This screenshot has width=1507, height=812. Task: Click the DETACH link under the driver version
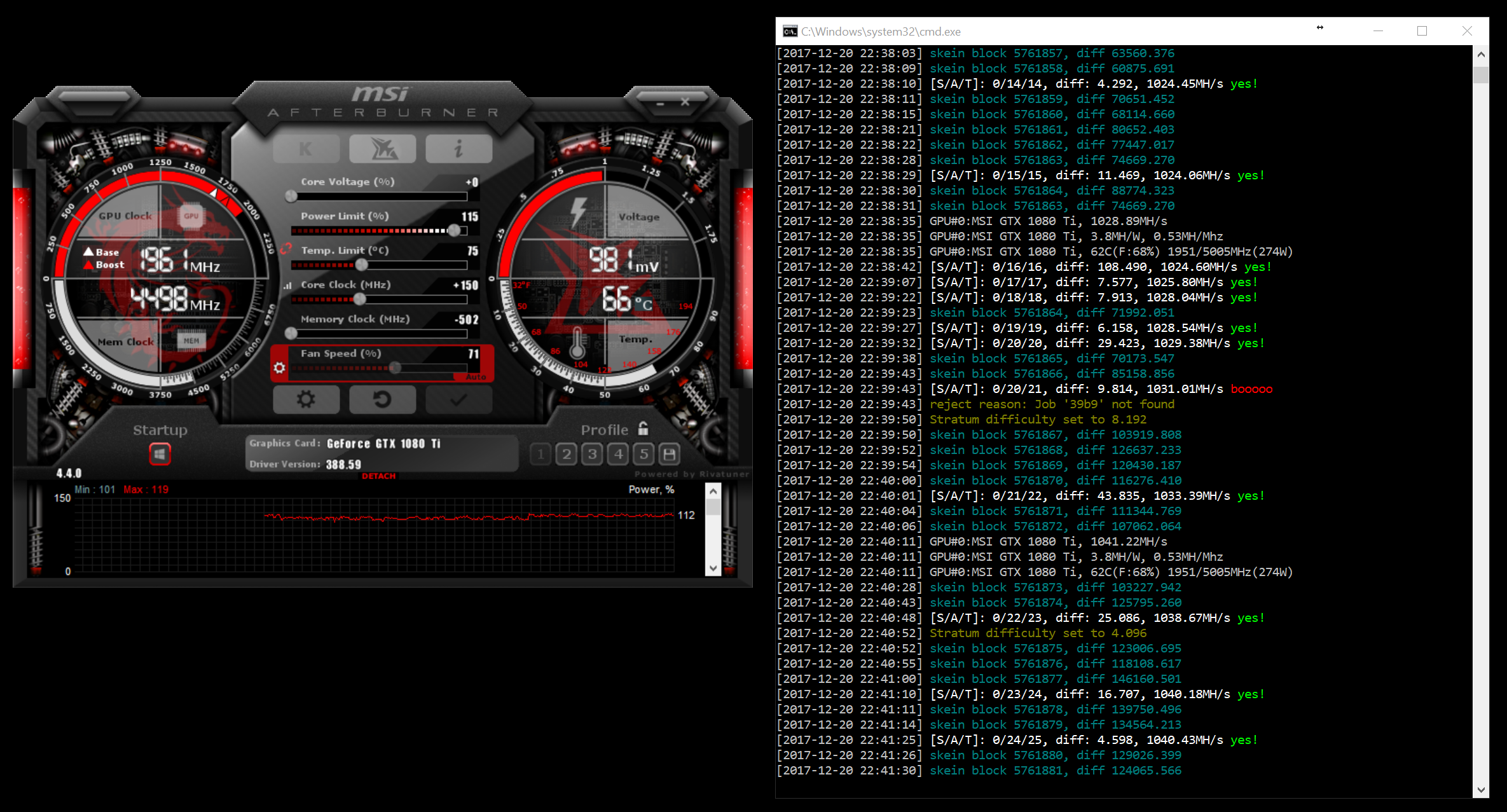[x=379, y=476]
